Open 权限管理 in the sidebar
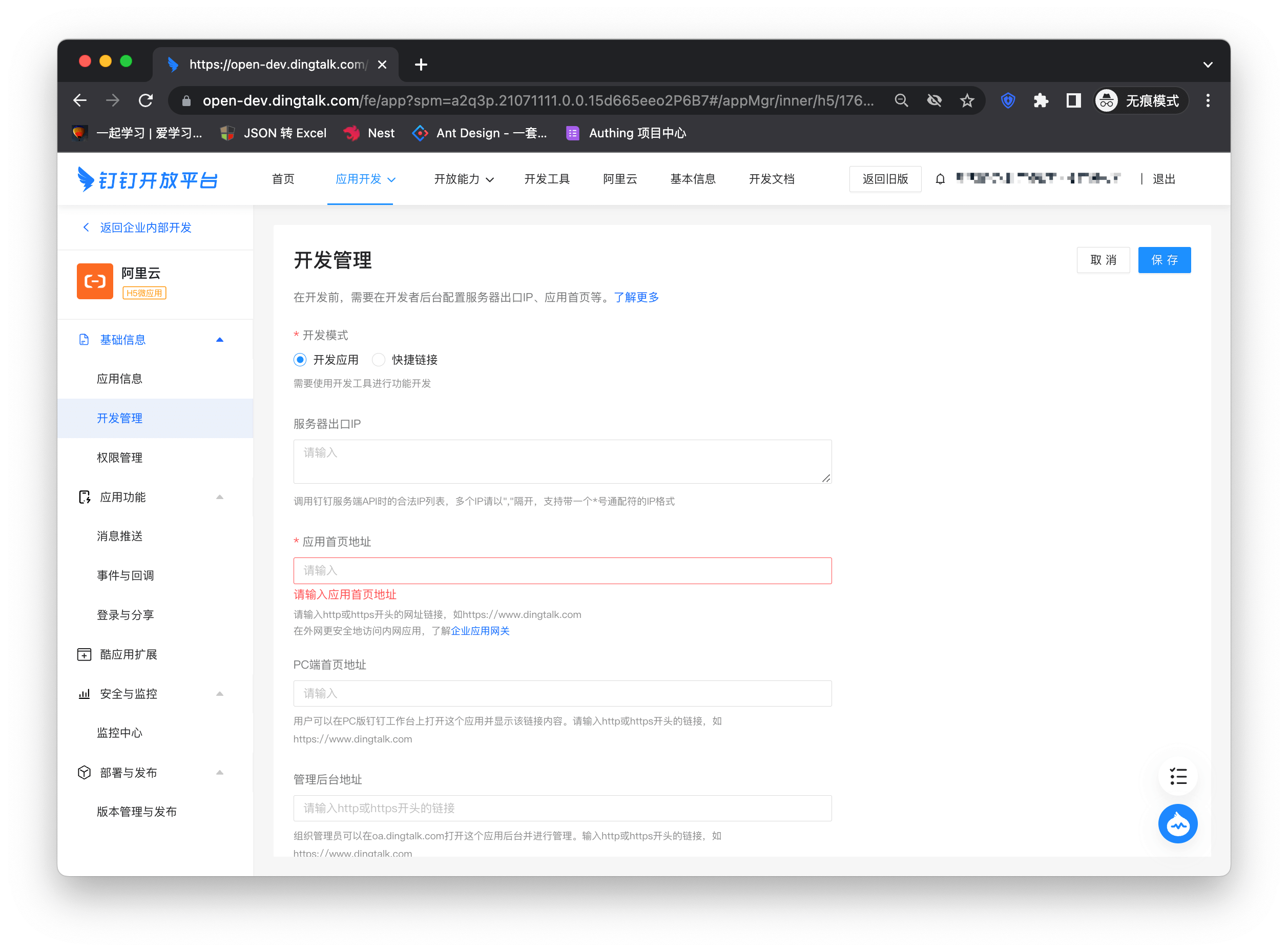1288x952 pixels. click(x=119, y=458)
